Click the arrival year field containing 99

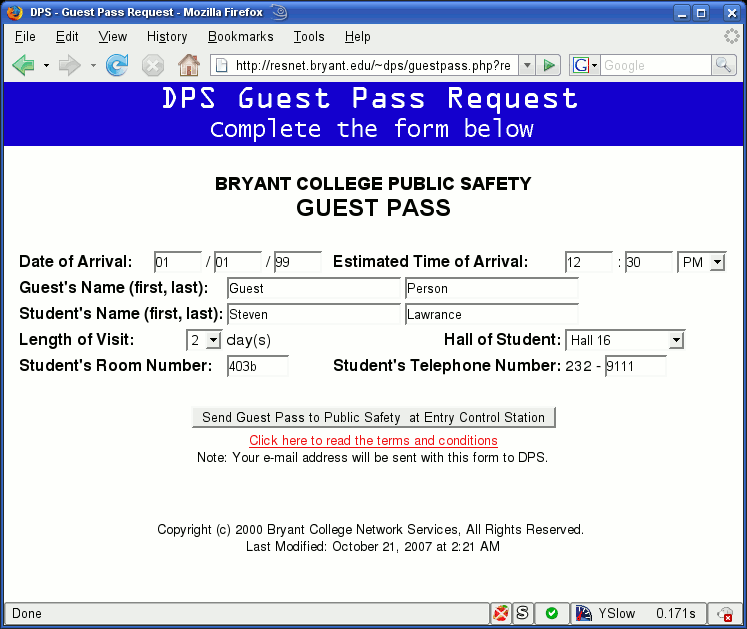coord(298,262)
